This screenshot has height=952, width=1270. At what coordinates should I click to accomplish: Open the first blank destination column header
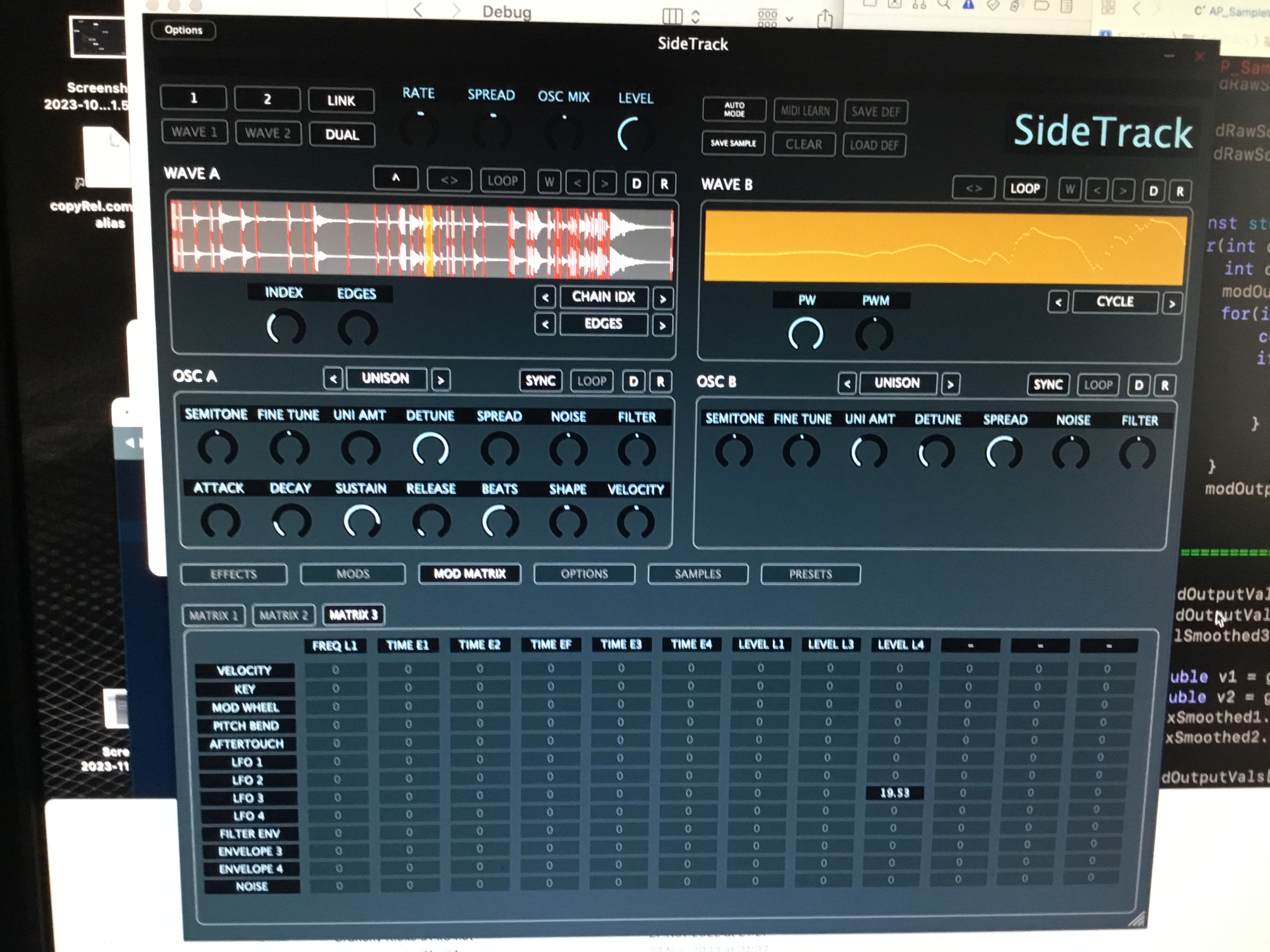click(970, 646)
